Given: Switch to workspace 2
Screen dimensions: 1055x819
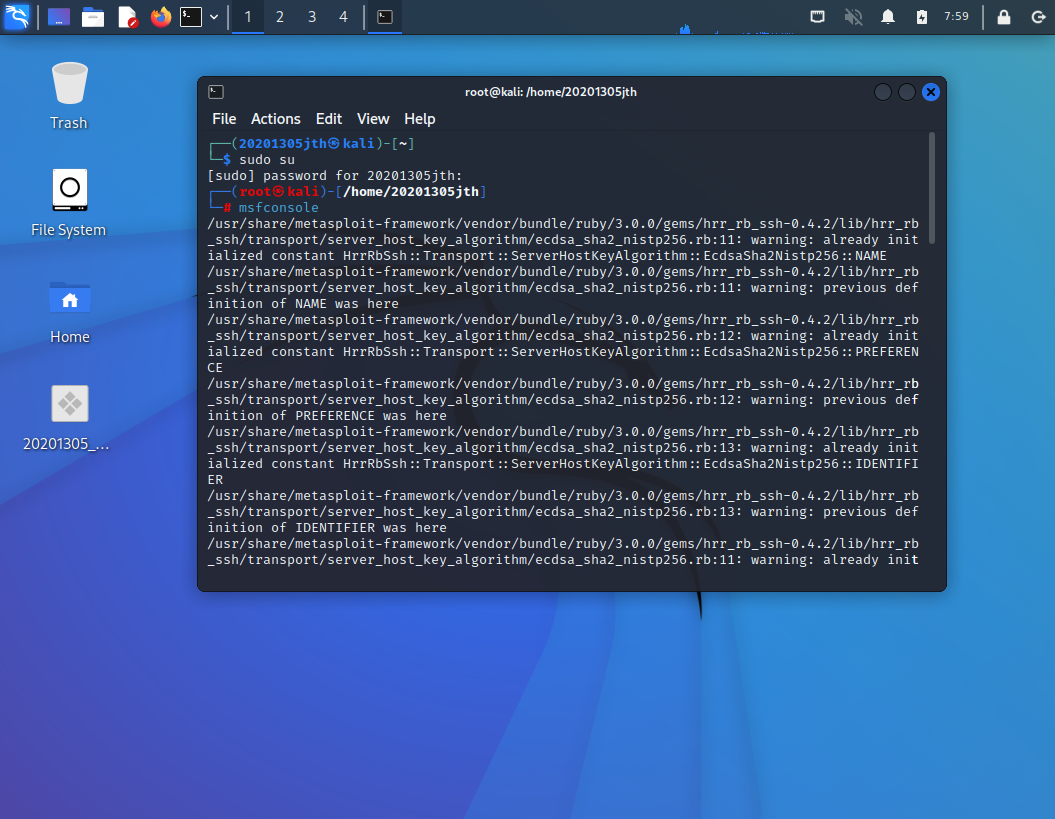Looking at the screenshot, I should (280, 17).
